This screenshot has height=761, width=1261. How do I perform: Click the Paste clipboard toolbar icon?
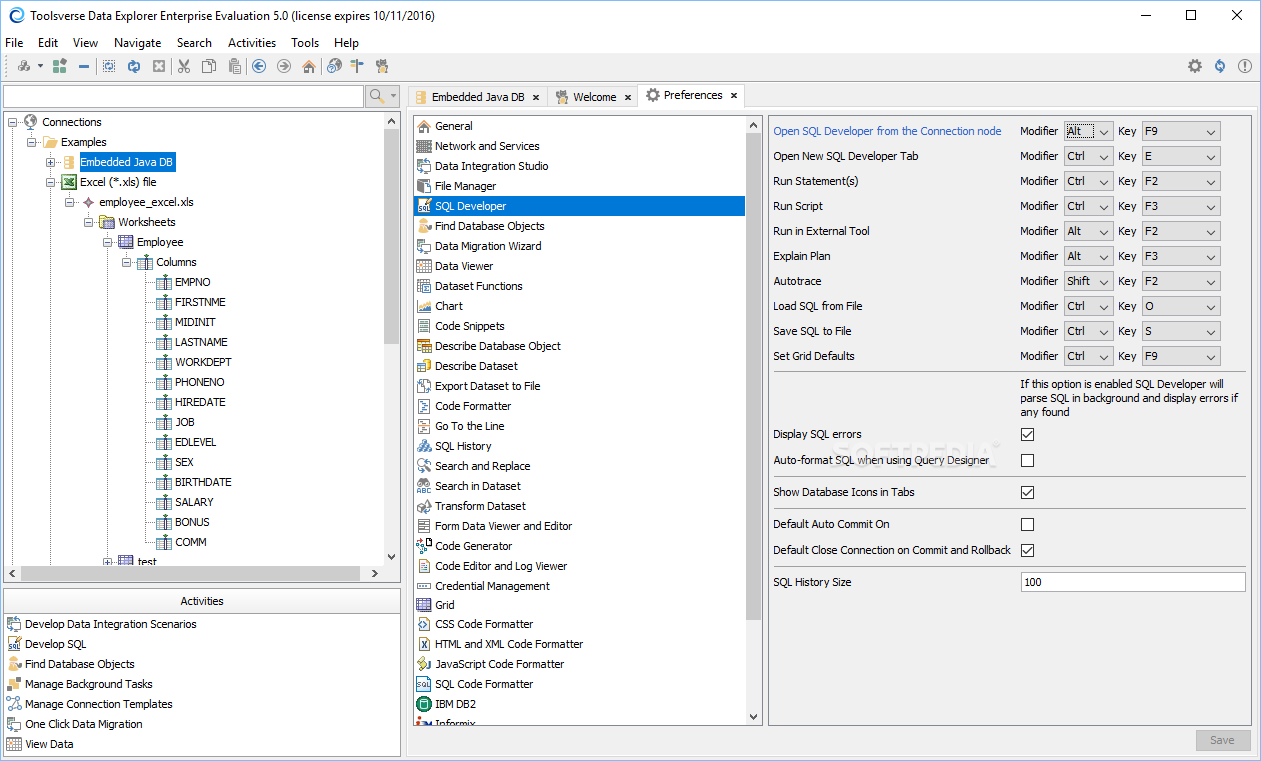pyautogui.click(x=234, y=66)
